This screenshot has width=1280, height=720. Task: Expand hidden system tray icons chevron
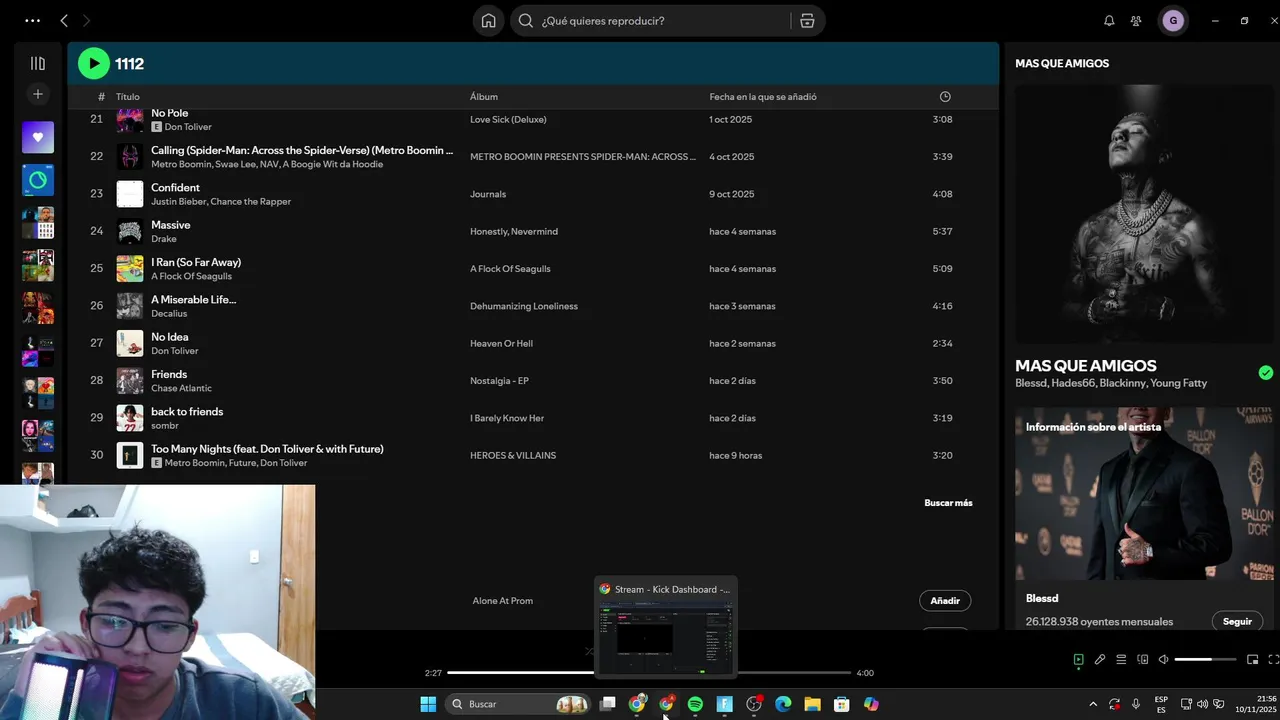pyautogui.click(x=1093, y=704)
